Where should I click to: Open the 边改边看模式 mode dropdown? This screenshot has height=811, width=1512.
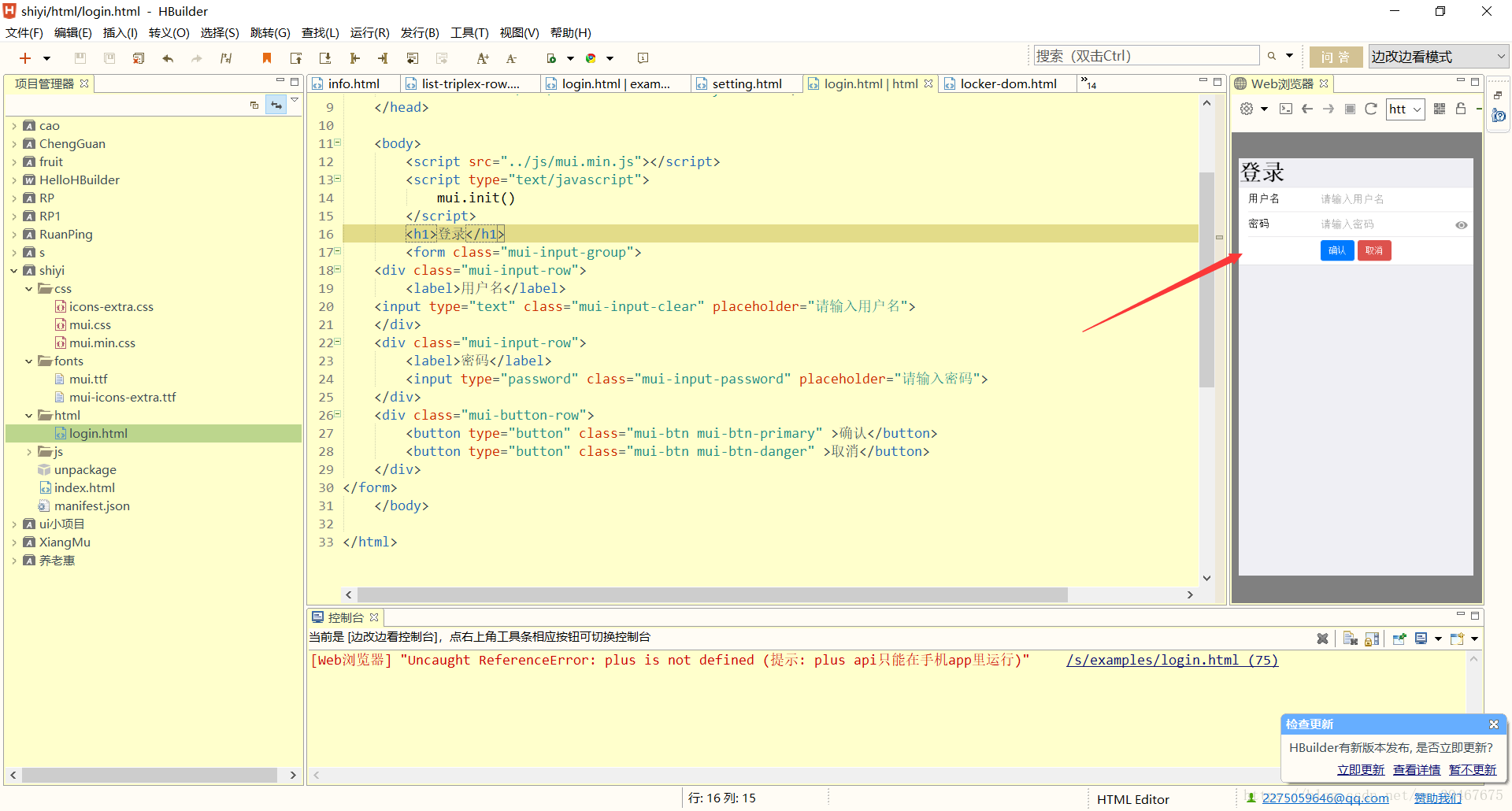(1438, 57)
